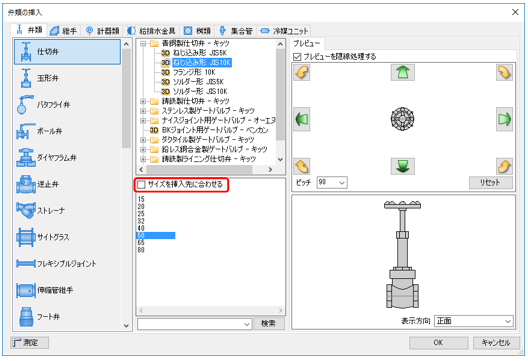Screen dimensions: 528x361
Task: Click the bottom-left yellow rotation arrow
Action: pyautogui.click(x=302, y=166)
